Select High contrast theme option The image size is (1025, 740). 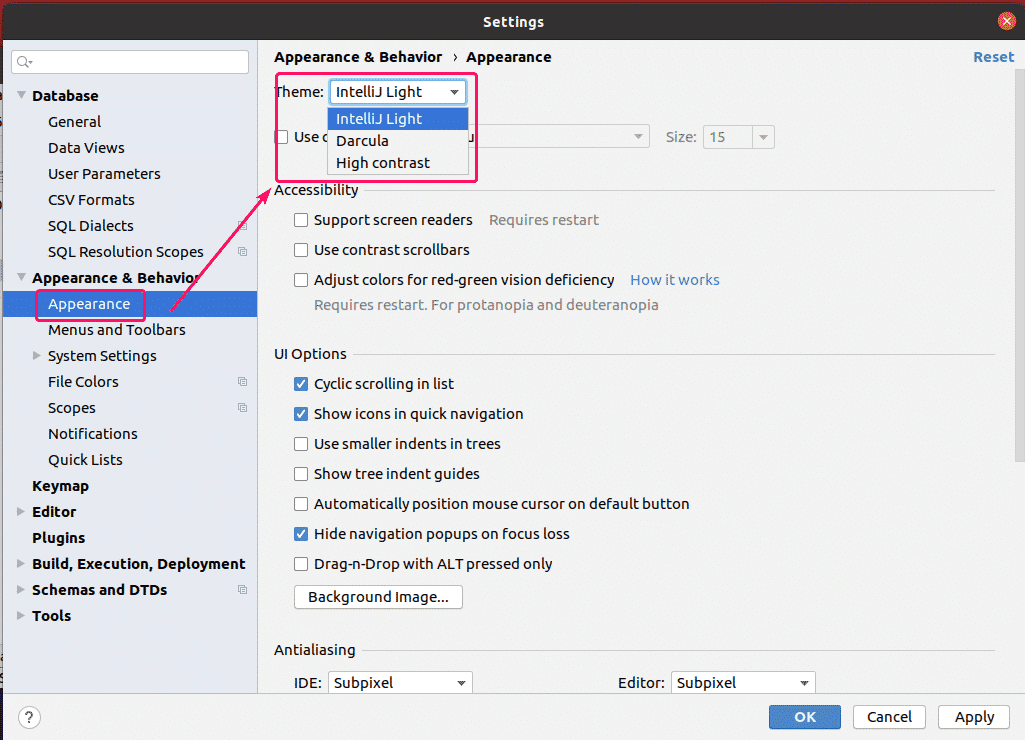398,163
